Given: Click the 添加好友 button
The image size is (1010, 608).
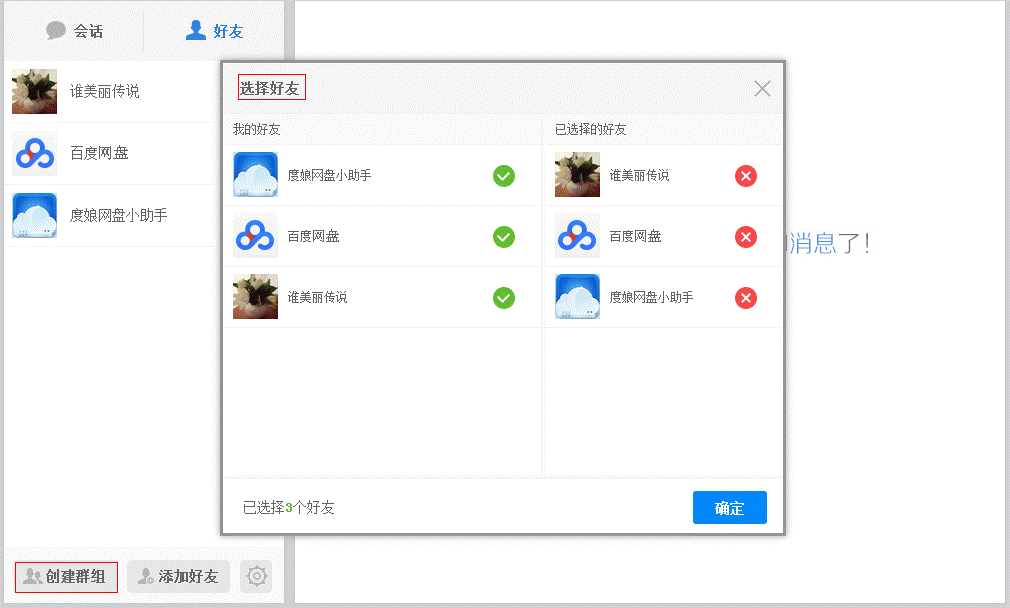Looking at the screenshot, I should (x=178, y=576).
